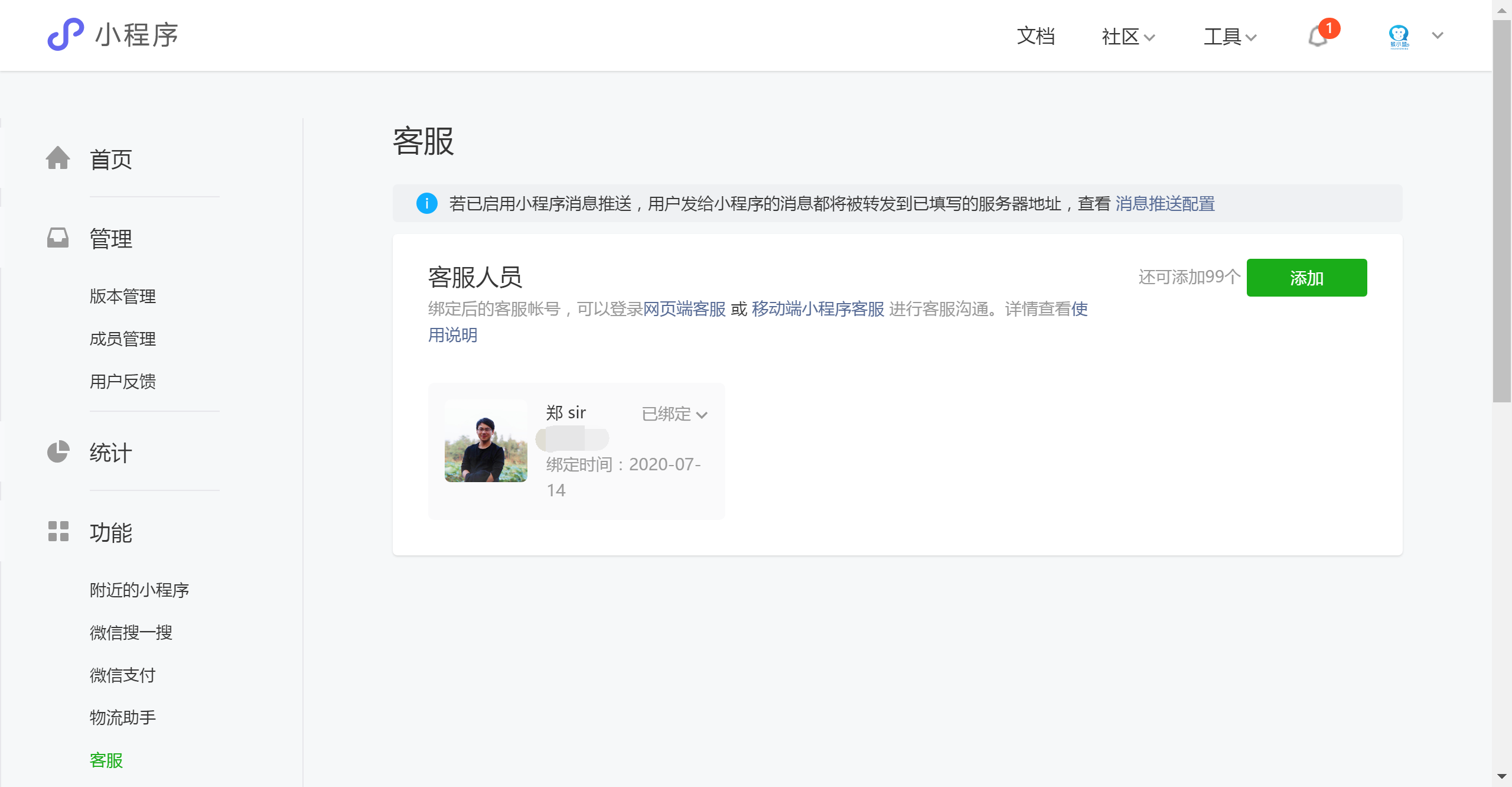Click the mini program logo icon

tap(65, 34)
